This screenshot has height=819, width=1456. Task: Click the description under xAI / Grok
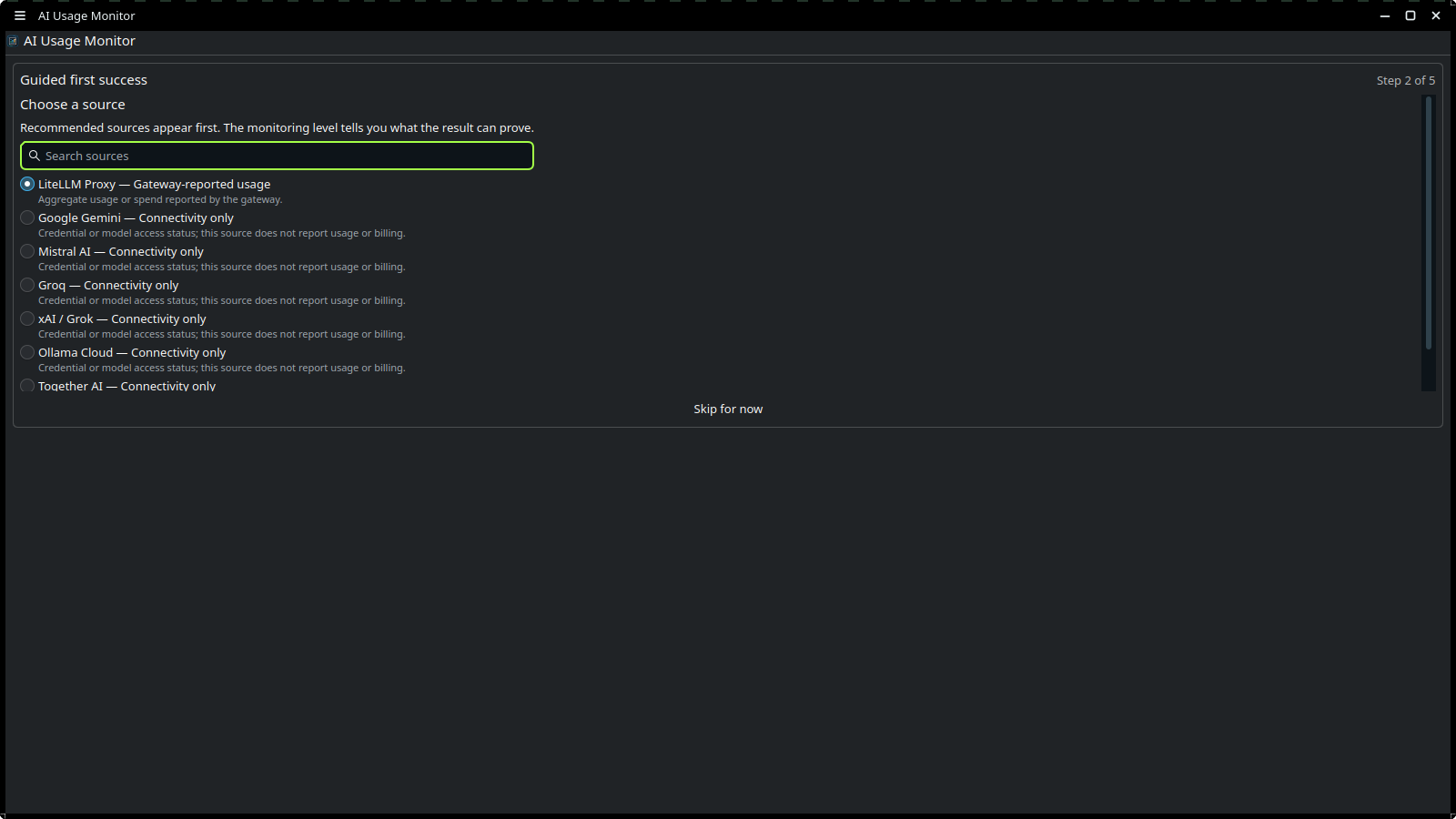222,335
